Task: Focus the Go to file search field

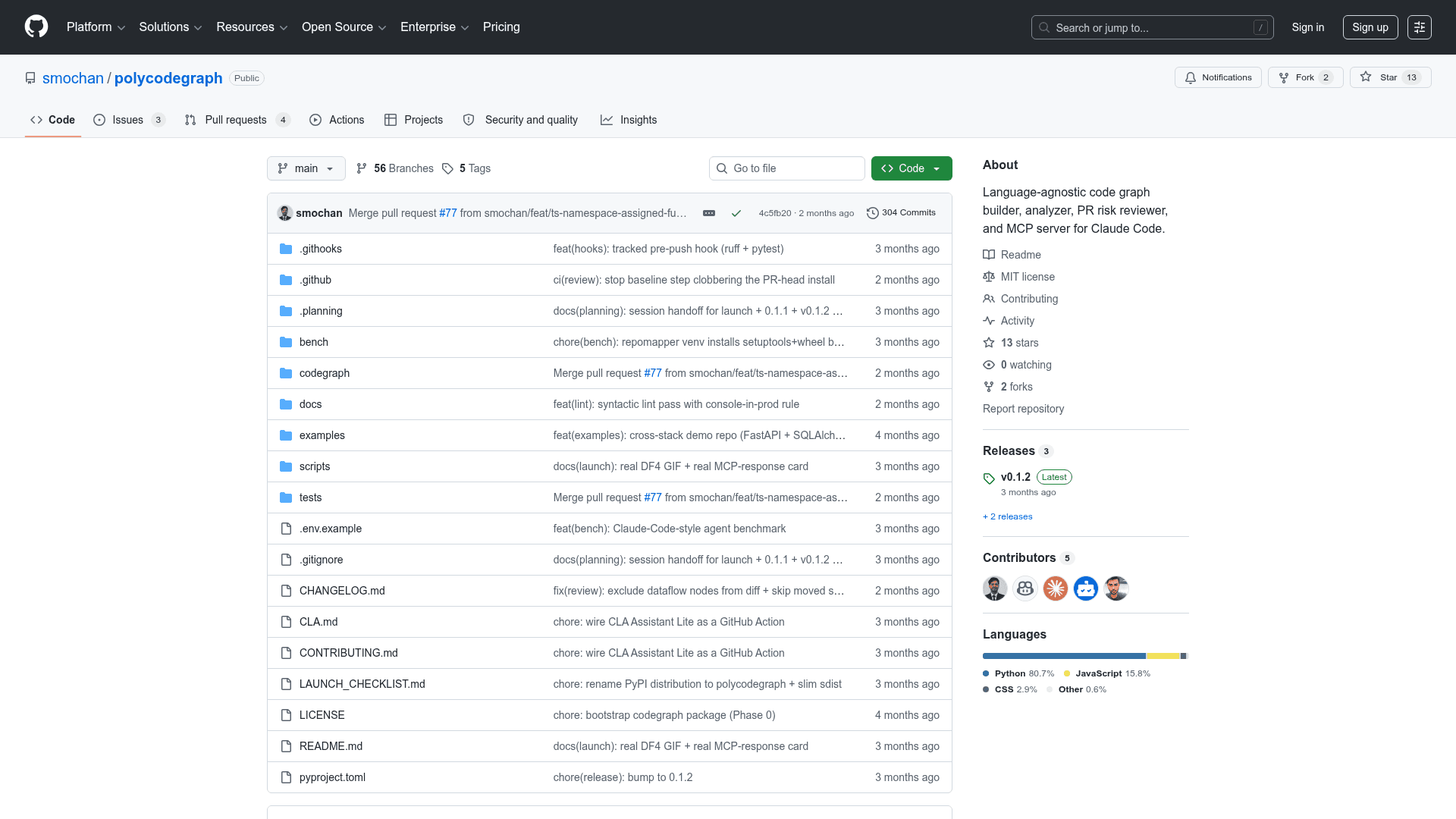Action: click(787, 168)
